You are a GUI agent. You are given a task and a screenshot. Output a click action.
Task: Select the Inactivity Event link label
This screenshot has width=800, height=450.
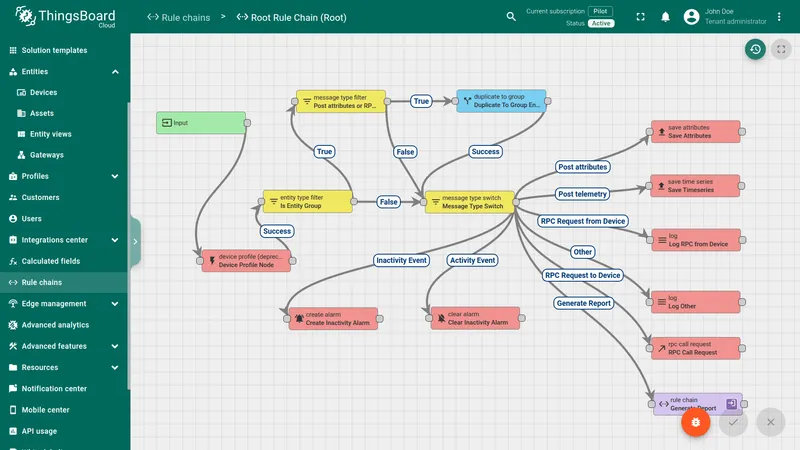pos(402,260)
